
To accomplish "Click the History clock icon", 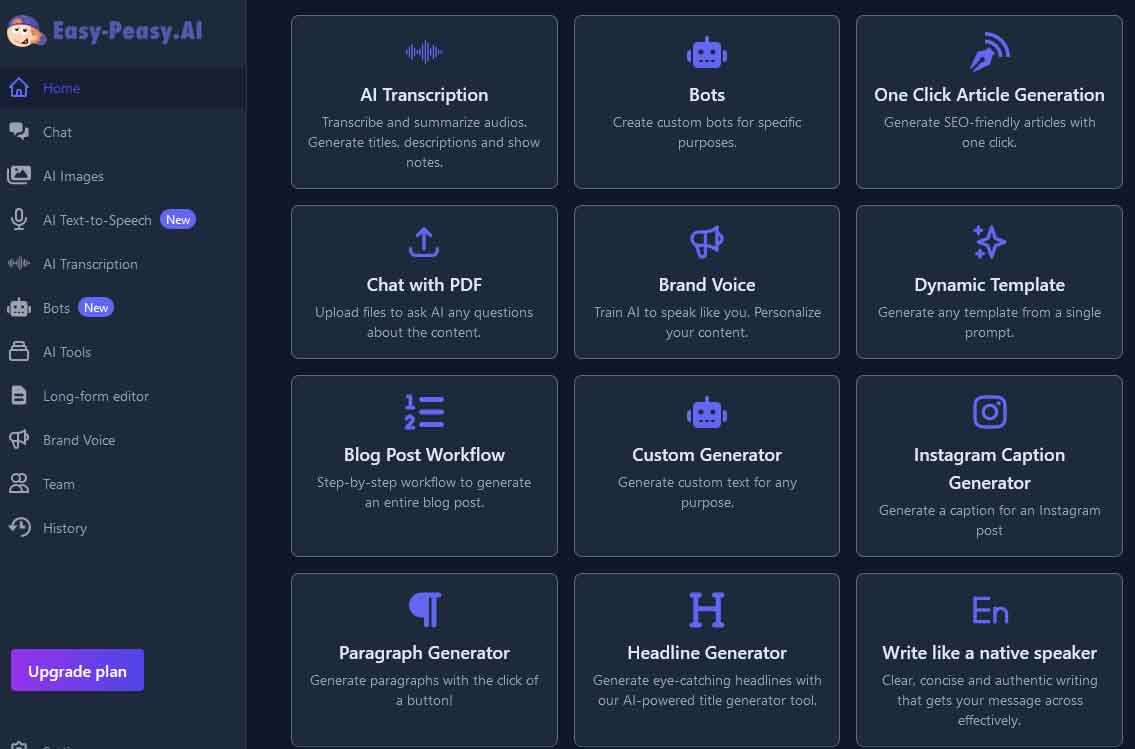I will 20,528.
